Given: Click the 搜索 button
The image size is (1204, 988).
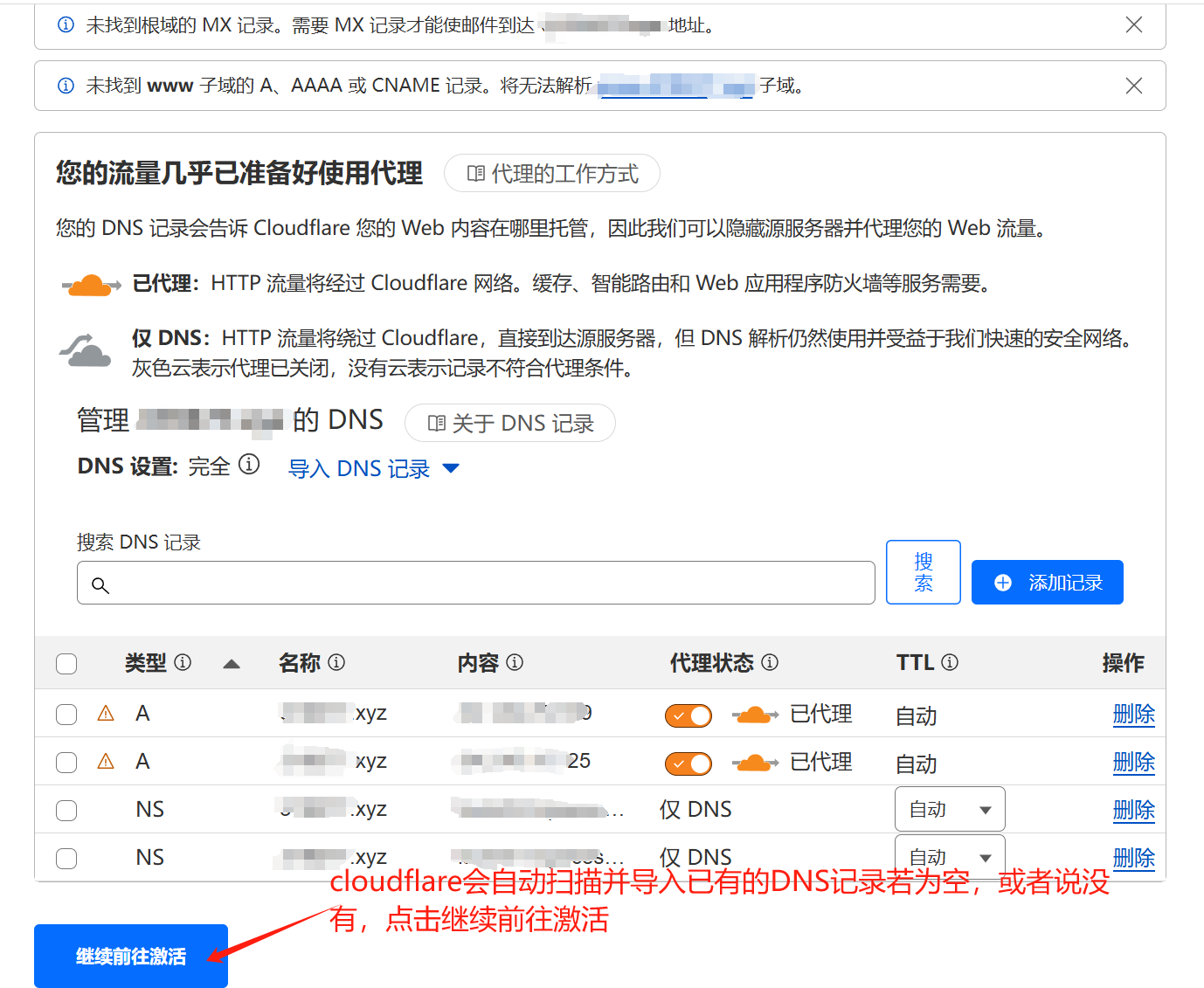Looking at the screenshot, I should pyautogui.click(x=924, y=572).
